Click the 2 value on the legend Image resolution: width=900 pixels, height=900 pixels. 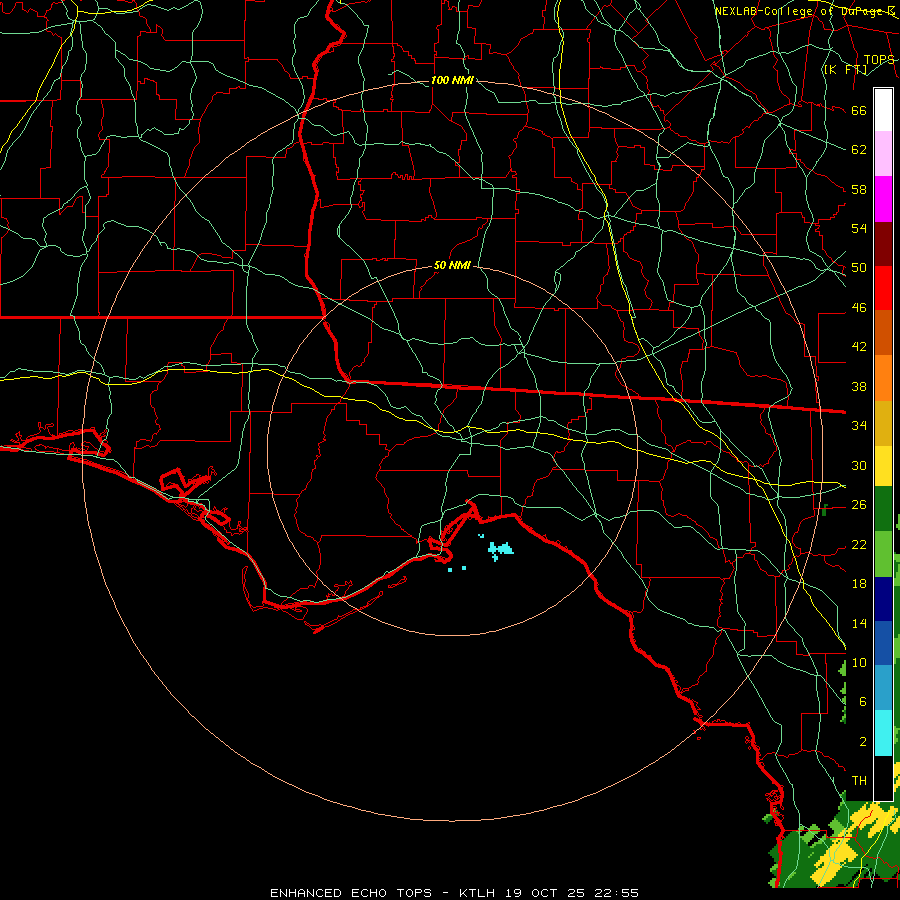[x=862, y=742]
